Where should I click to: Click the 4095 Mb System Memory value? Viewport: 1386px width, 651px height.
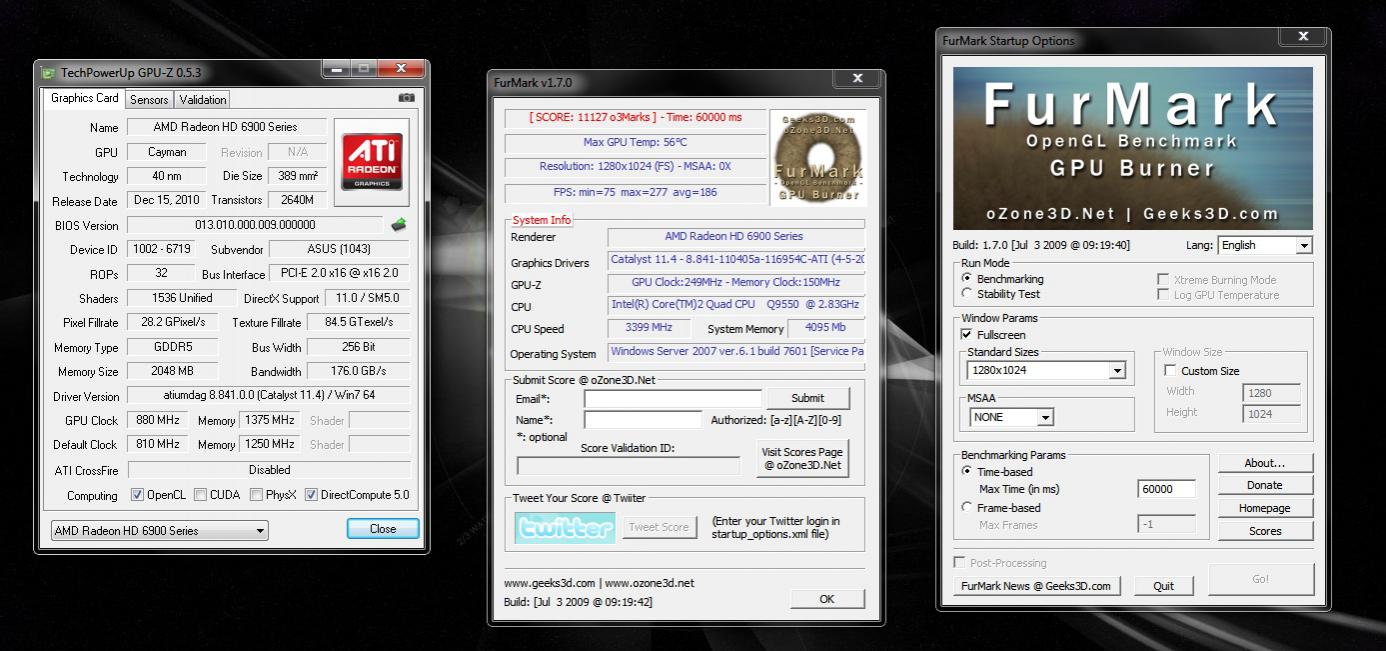coord(826,328)
